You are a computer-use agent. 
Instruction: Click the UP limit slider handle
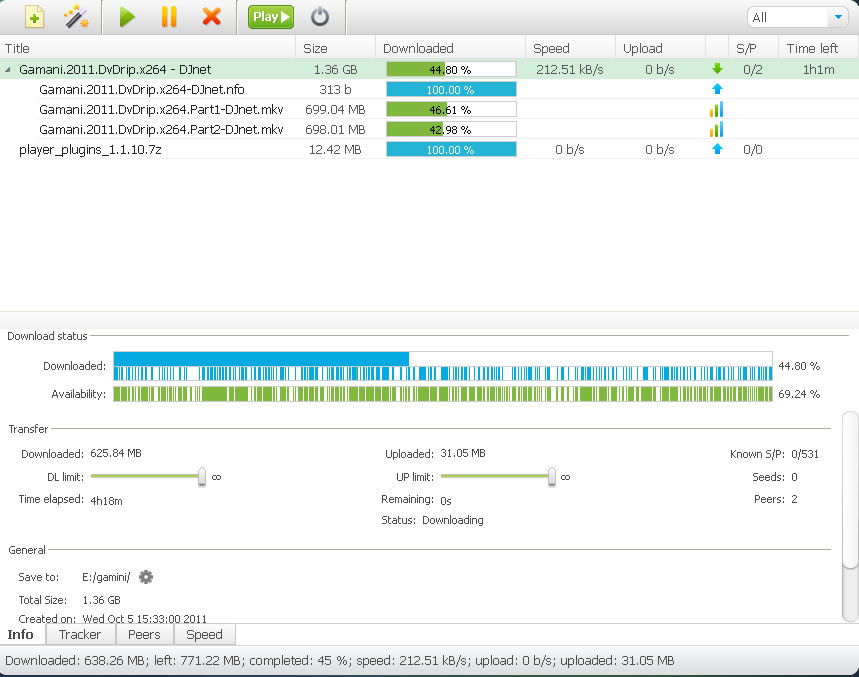coord(552,477)
